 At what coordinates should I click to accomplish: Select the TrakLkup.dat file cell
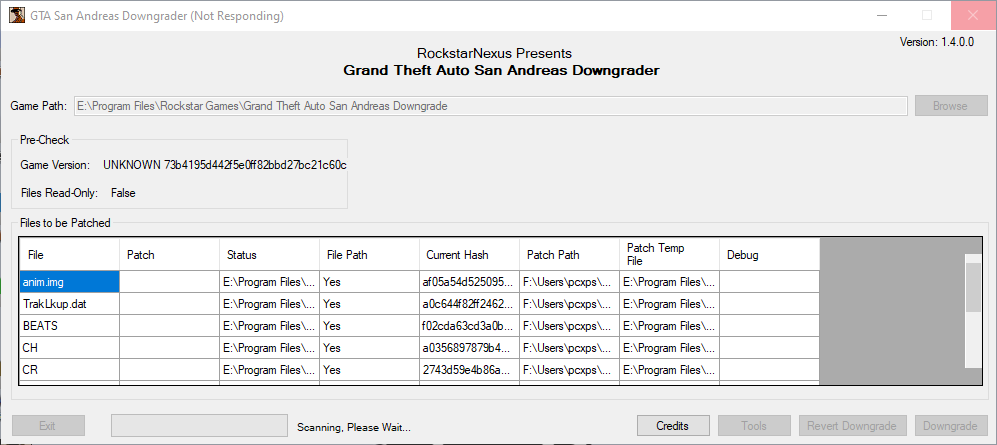pyautogui.click(x=69, y=304)
